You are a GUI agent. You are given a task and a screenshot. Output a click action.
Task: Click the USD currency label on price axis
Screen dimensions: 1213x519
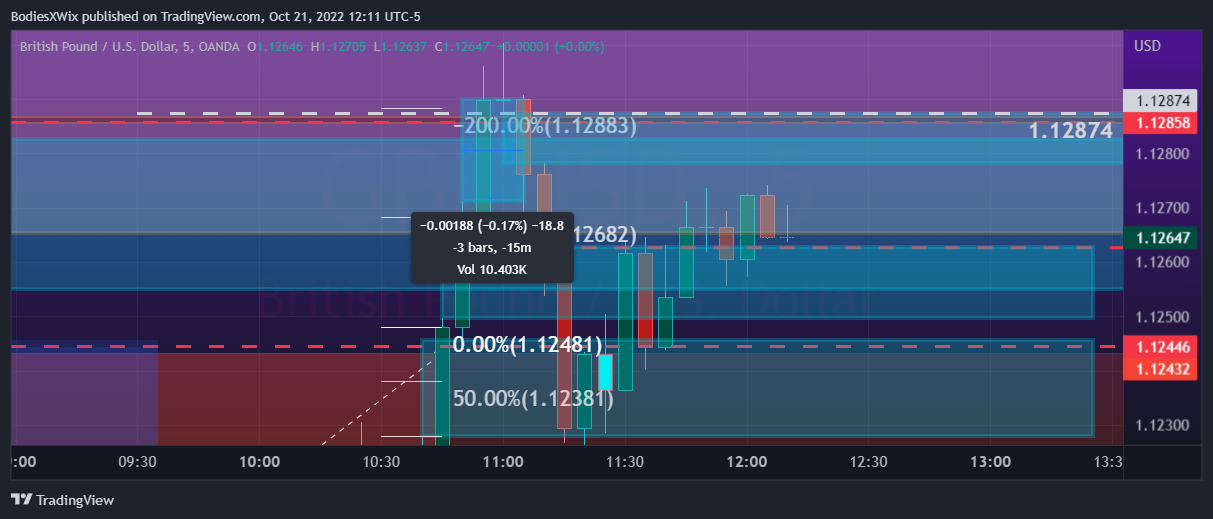[x=1147, y=46]
